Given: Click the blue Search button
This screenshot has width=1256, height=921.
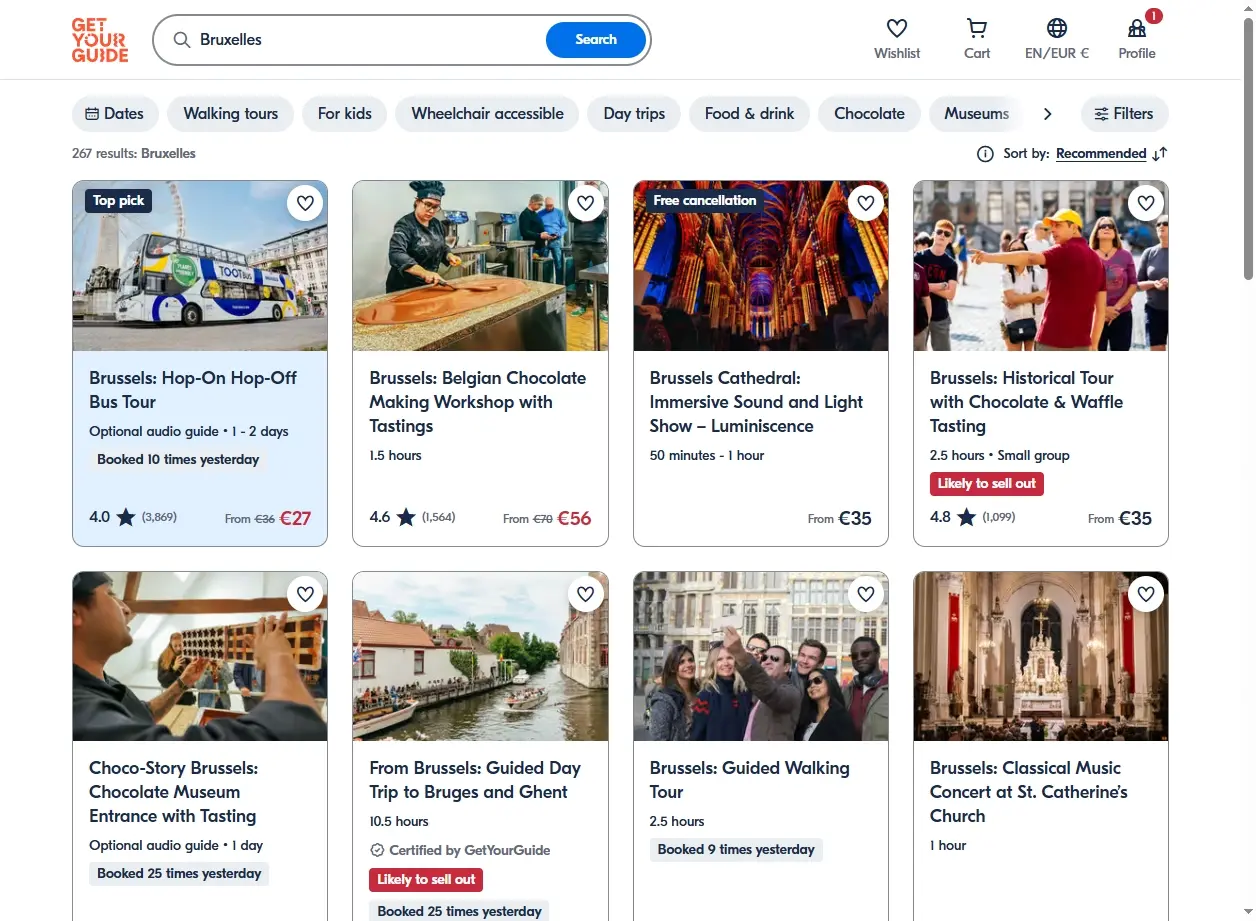Looking at the screenshot, I should (596, 40).
